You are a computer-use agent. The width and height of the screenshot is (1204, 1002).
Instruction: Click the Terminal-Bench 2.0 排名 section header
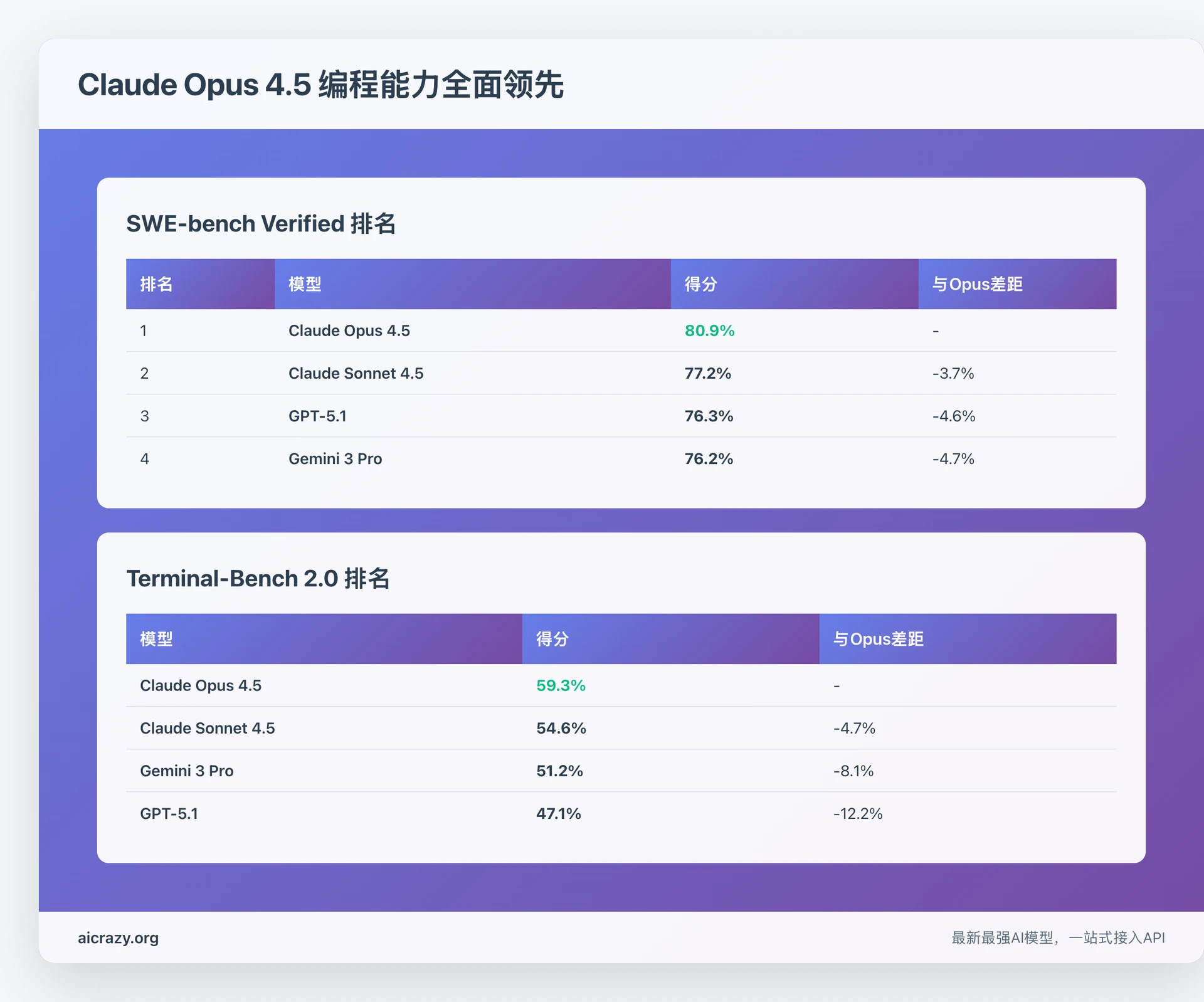(x=258, y=578)
